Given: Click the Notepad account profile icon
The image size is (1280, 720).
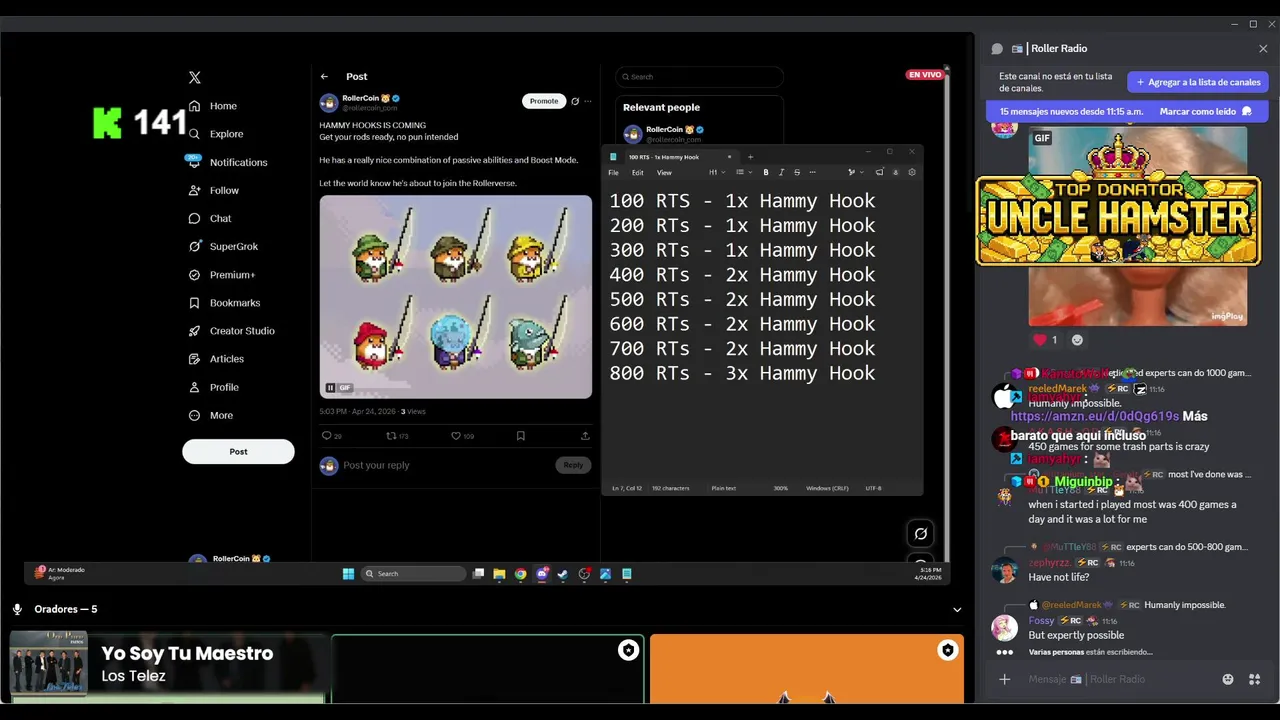Looking at the screenshot, I should 895,172.
